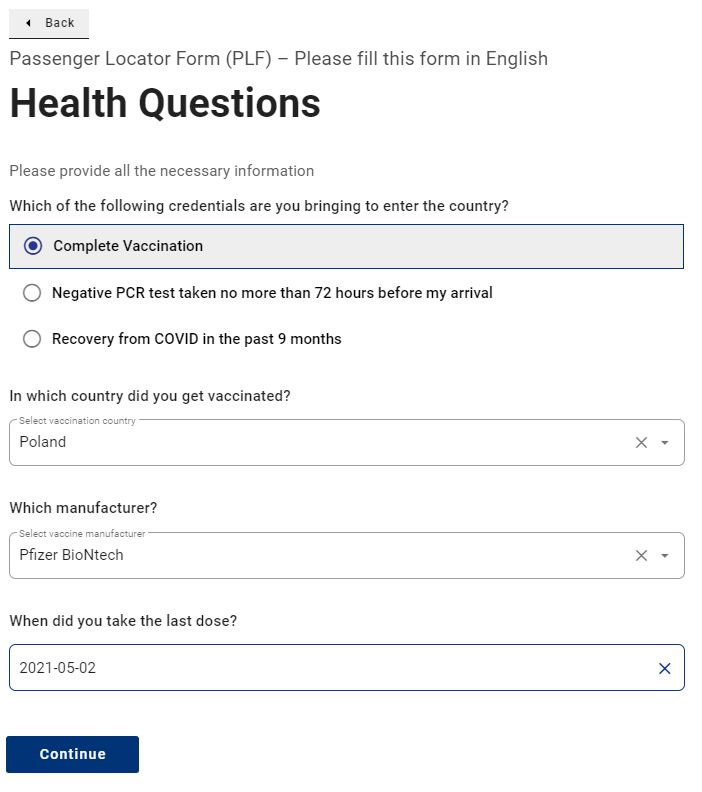702x792 pixels.
Task: Click the Complete Vaccination label text
Action: click(128, 246)
